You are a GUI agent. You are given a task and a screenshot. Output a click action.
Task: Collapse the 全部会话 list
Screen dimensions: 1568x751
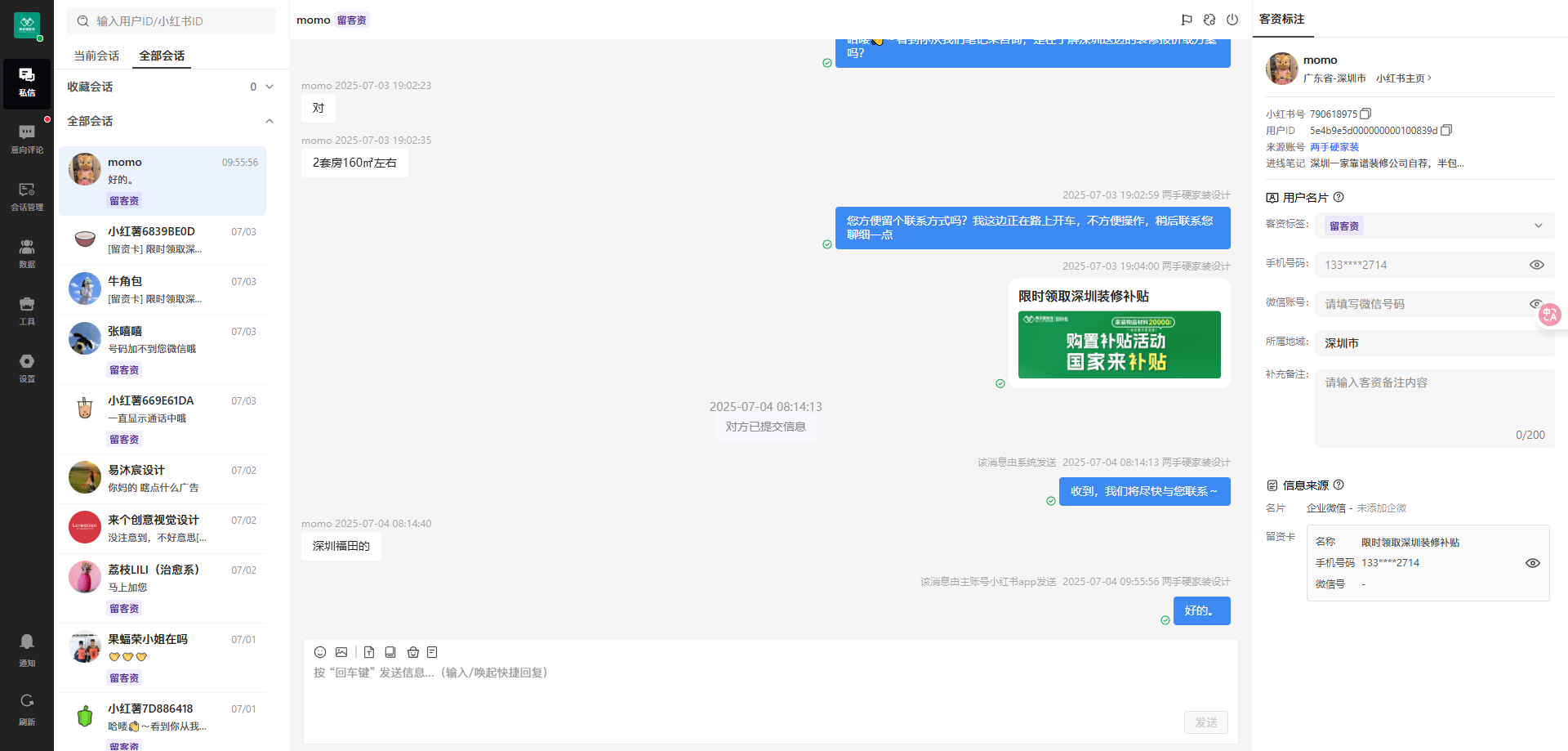269,121
